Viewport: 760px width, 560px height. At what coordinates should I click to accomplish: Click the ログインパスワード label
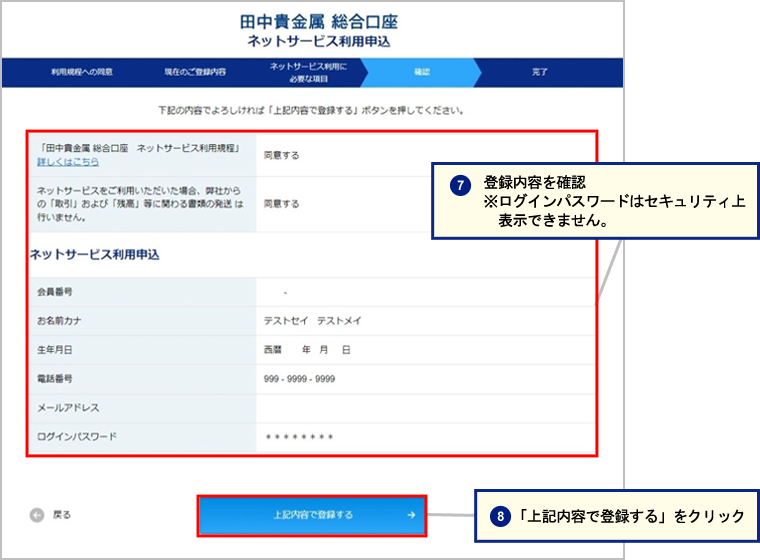pos(77,437)
